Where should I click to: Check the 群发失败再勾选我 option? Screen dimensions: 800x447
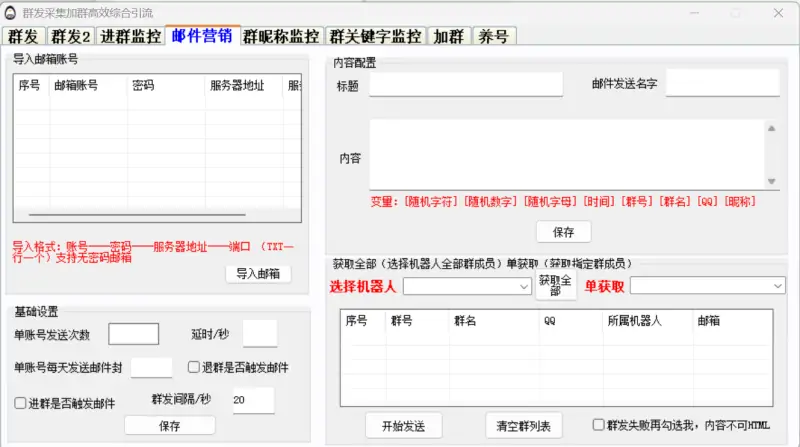pos(599,424)
